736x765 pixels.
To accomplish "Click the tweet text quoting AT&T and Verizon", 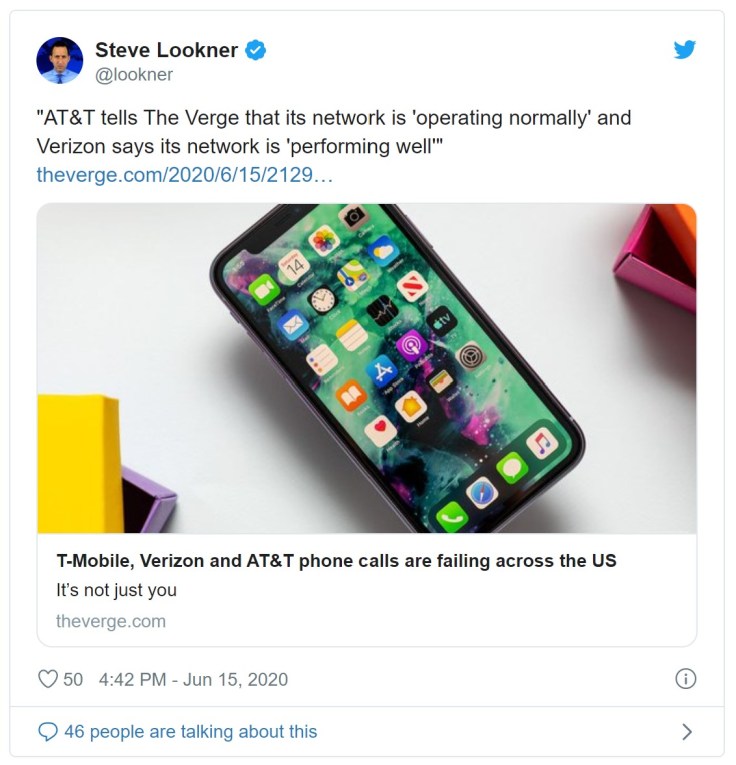I will 334,132.
